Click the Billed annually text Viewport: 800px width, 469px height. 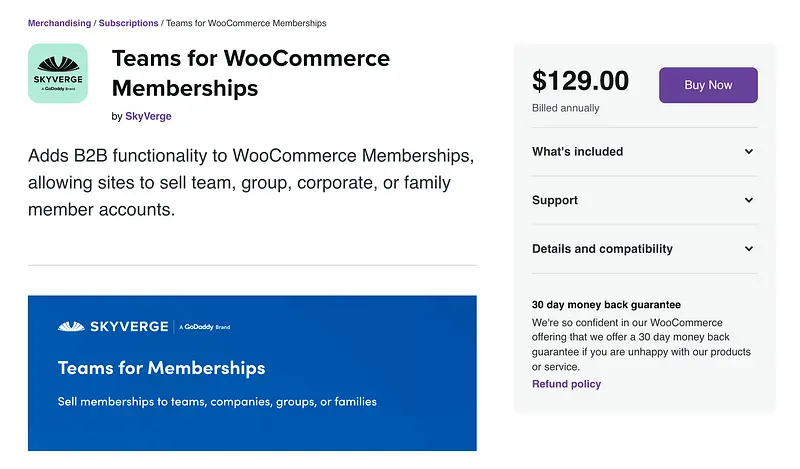pos(566,108)
